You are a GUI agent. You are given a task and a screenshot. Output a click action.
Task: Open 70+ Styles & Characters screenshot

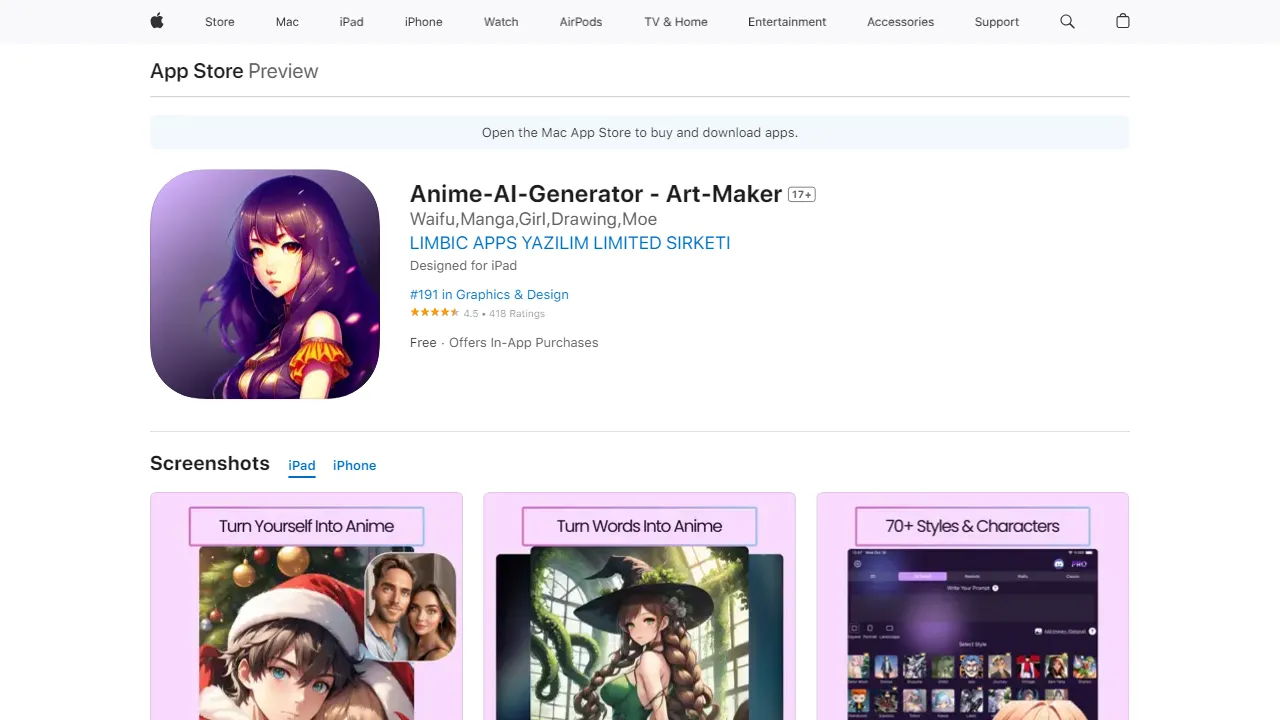click(972, 606)
